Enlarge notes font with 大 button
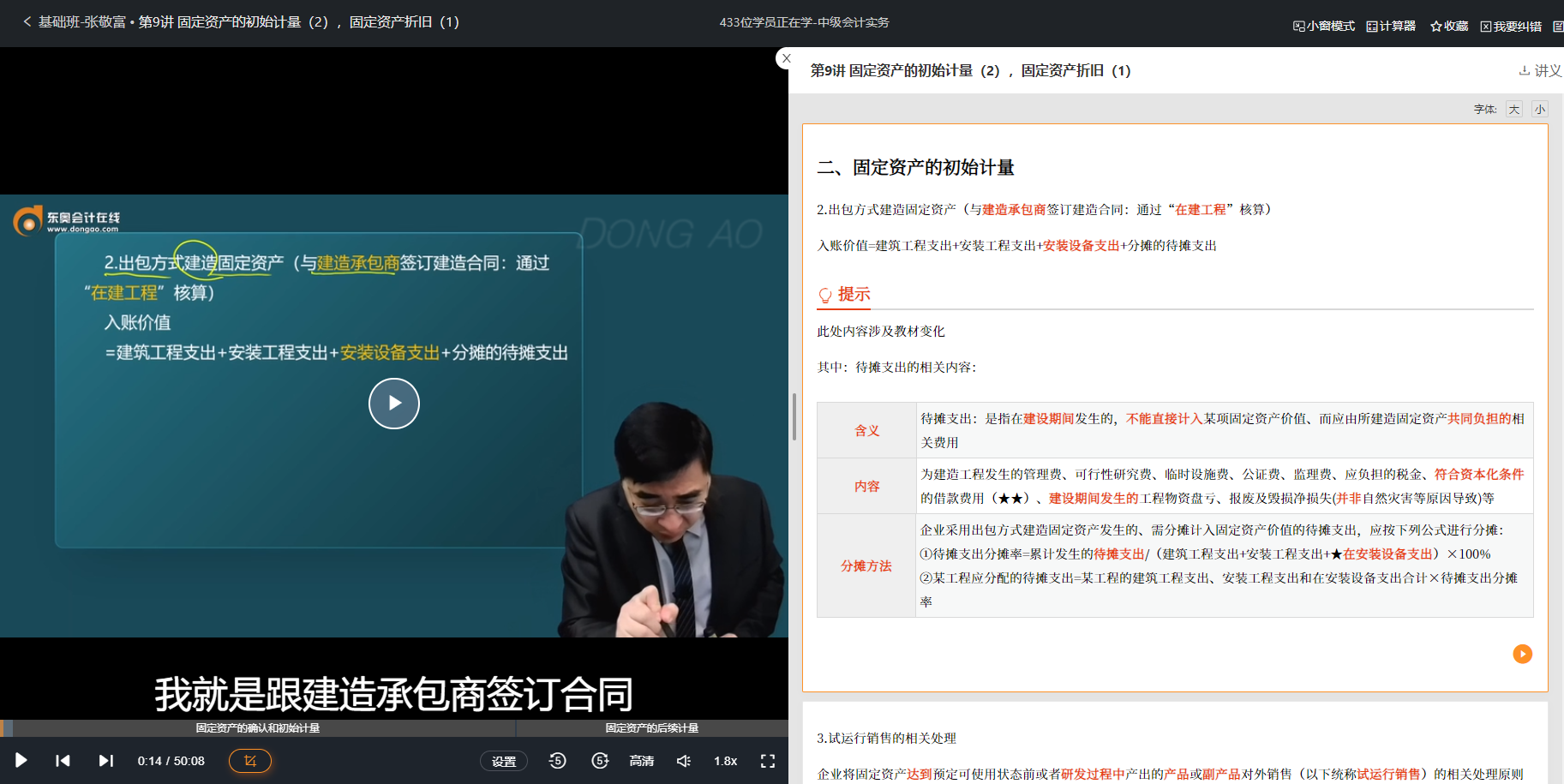1564x784 pixels. pos(1514,109)
